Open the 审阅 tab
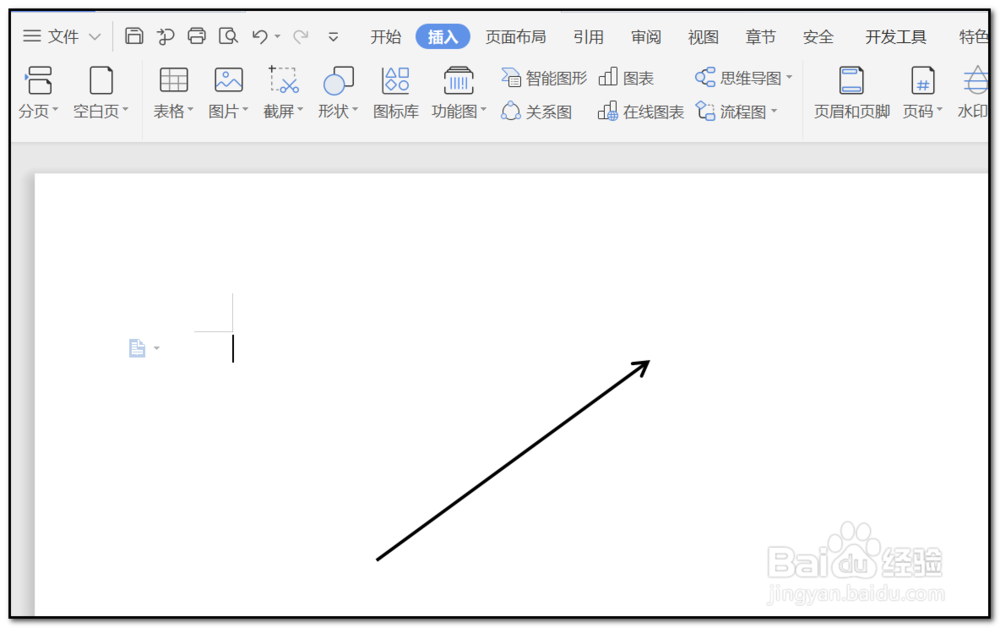 (646, 37)
